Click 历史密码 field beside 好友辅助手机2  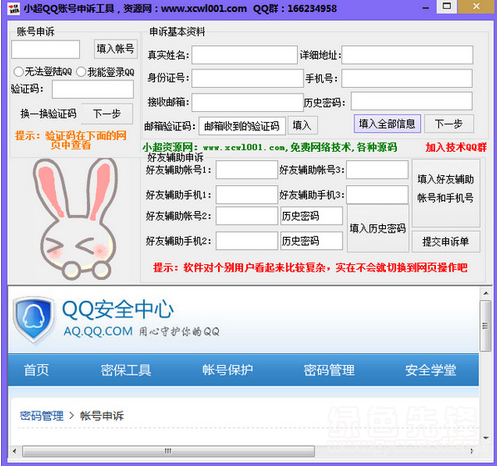tap(311, 241)
